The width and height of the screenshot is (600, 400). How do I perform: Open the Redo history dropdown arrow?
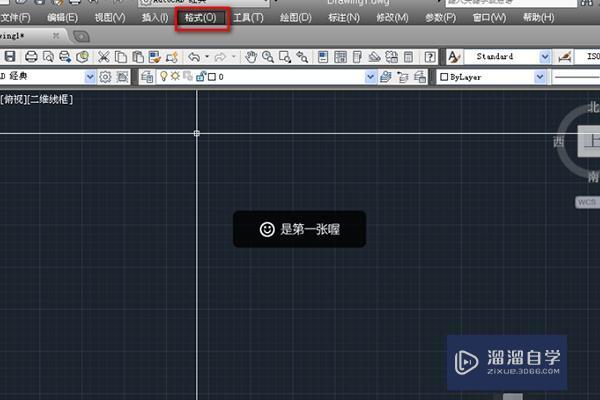coord(233,57)
